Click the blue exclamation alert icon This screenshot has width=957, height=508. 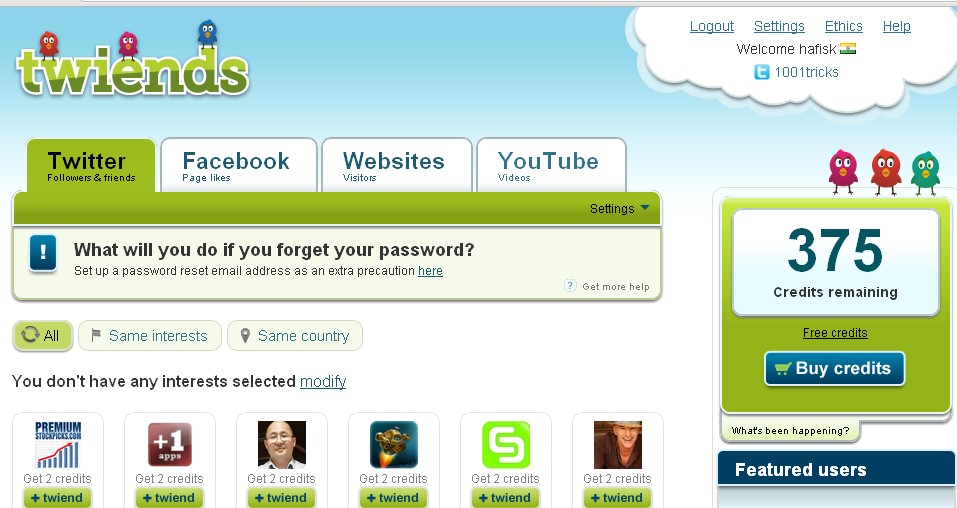point(43,253)
